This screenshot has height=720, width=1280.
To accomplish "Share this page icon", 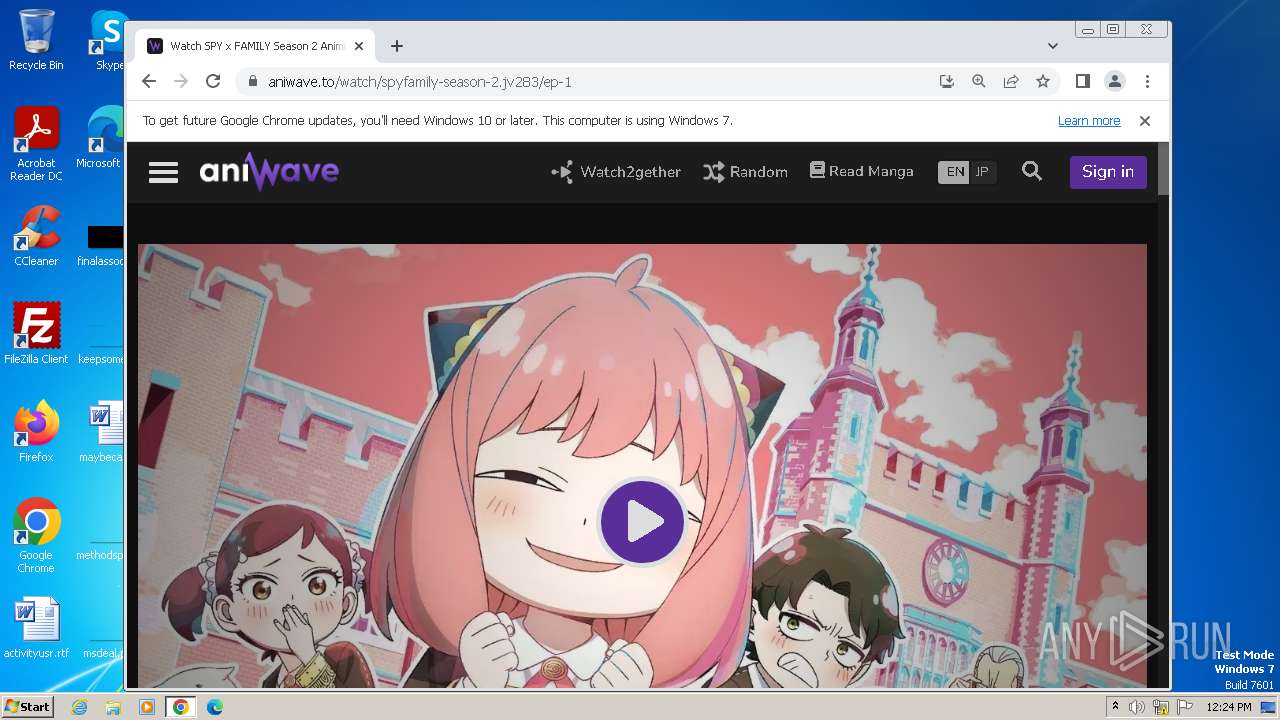I will (x=1011, y=82).
